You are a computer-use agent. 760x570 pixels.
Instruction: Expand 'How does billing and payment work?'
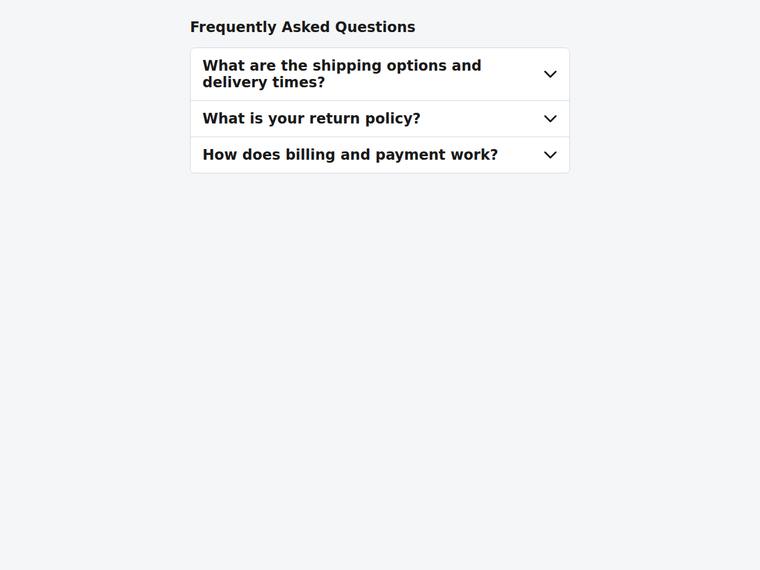point(380,155)
